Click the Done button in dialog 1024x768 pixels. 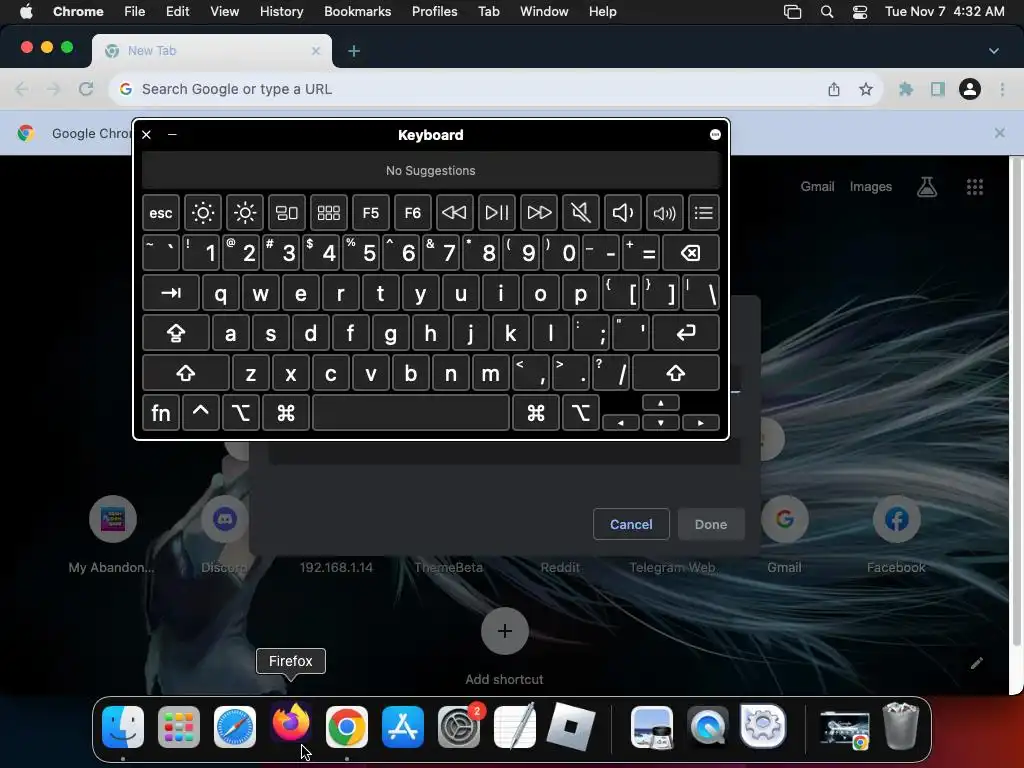pyautogui.click(x=711, y=524)
